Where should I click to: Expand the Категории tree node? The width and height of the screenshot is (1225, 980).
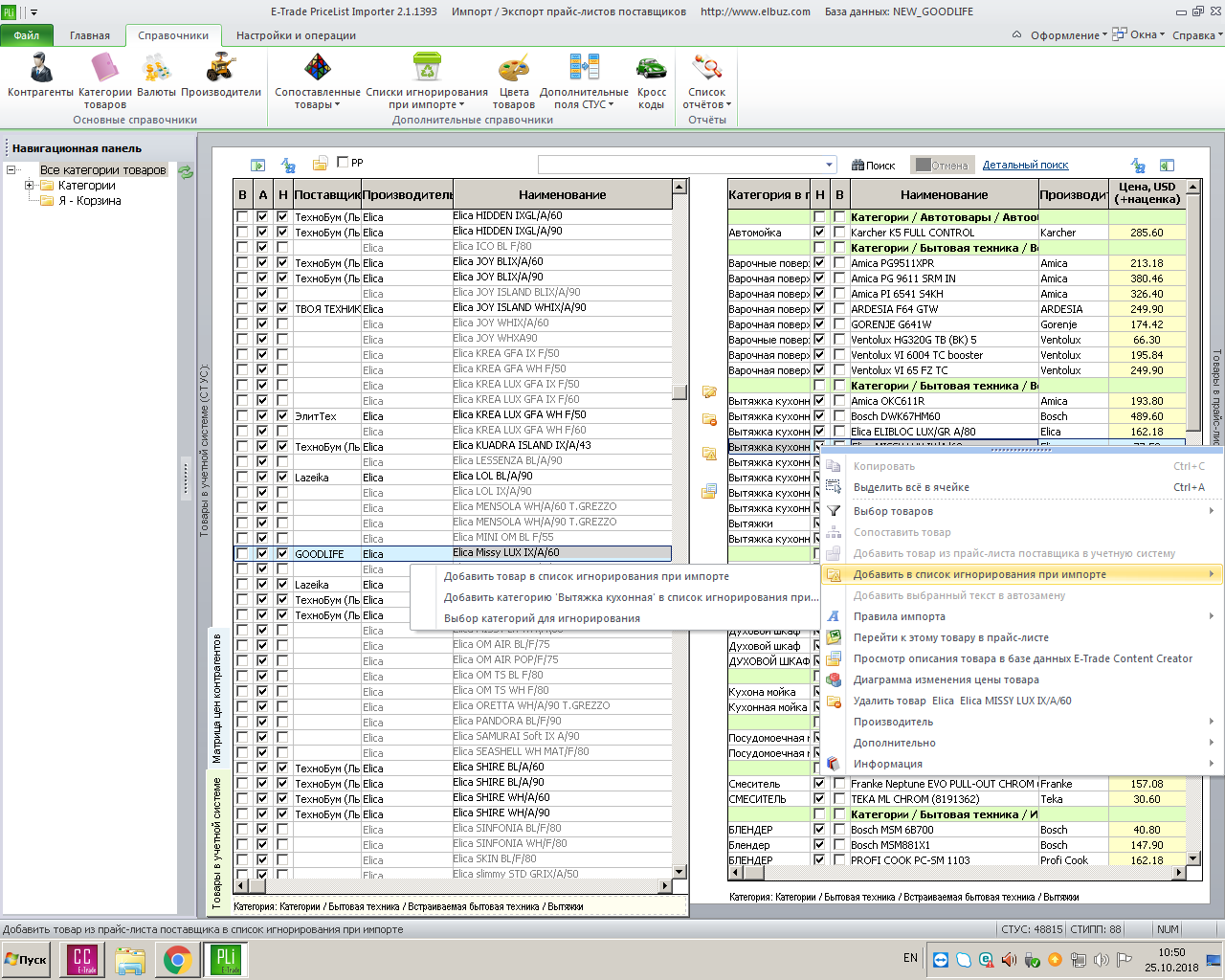30,186
